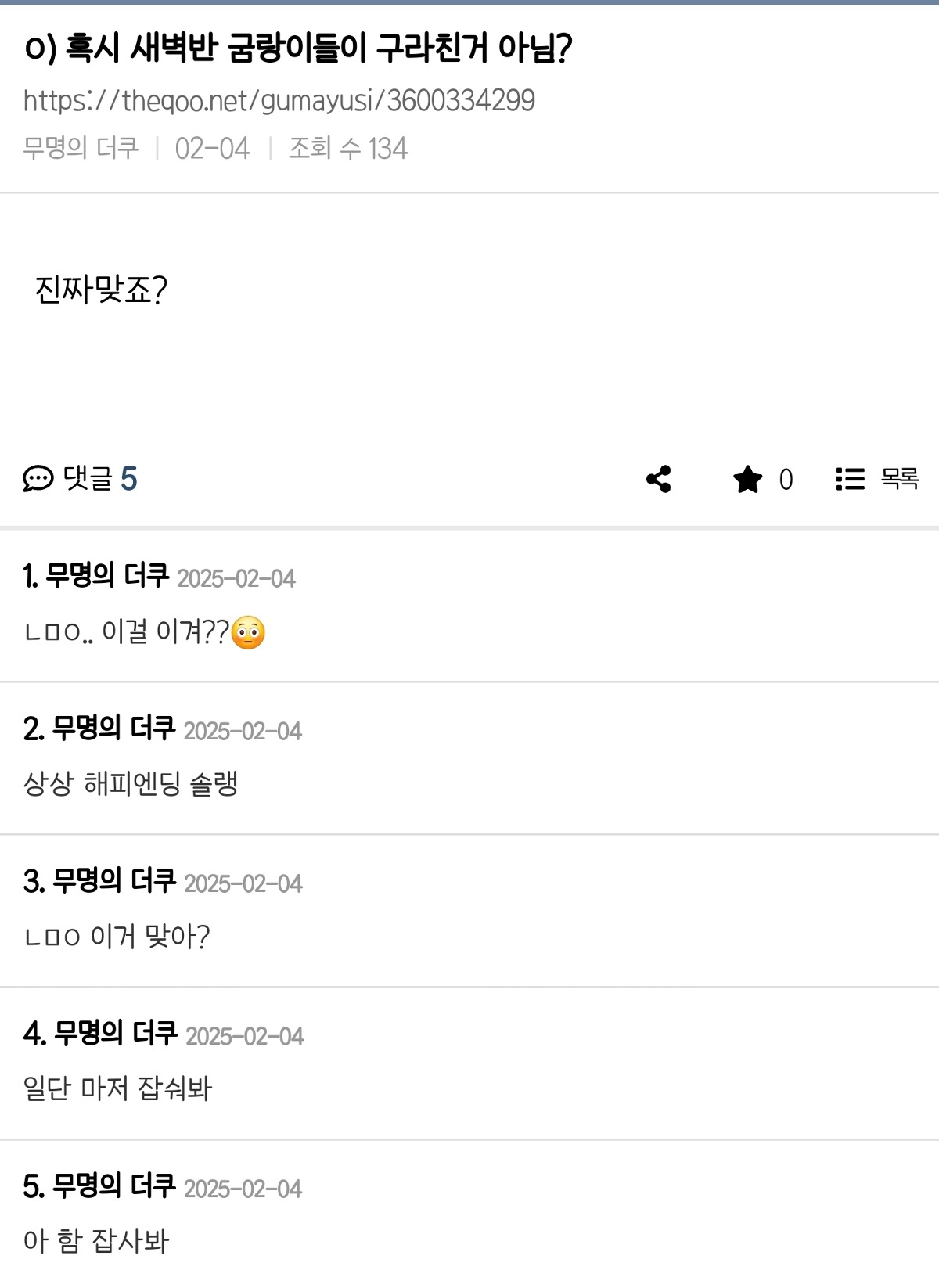Click the list icon beside 목록
The image size is (939, 1288).
click(x=850, y=479)
